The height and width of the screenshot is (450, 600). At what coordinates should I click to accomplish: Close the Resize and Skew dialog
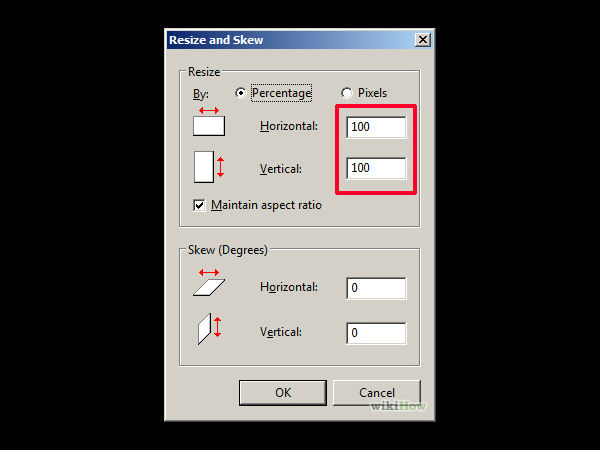tap(422, 39)
